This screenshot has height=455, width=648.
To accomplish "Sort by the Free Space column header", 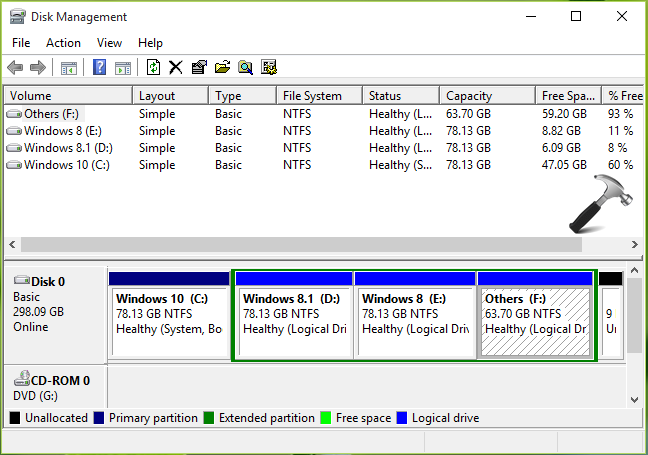I will tap(569, 96).
